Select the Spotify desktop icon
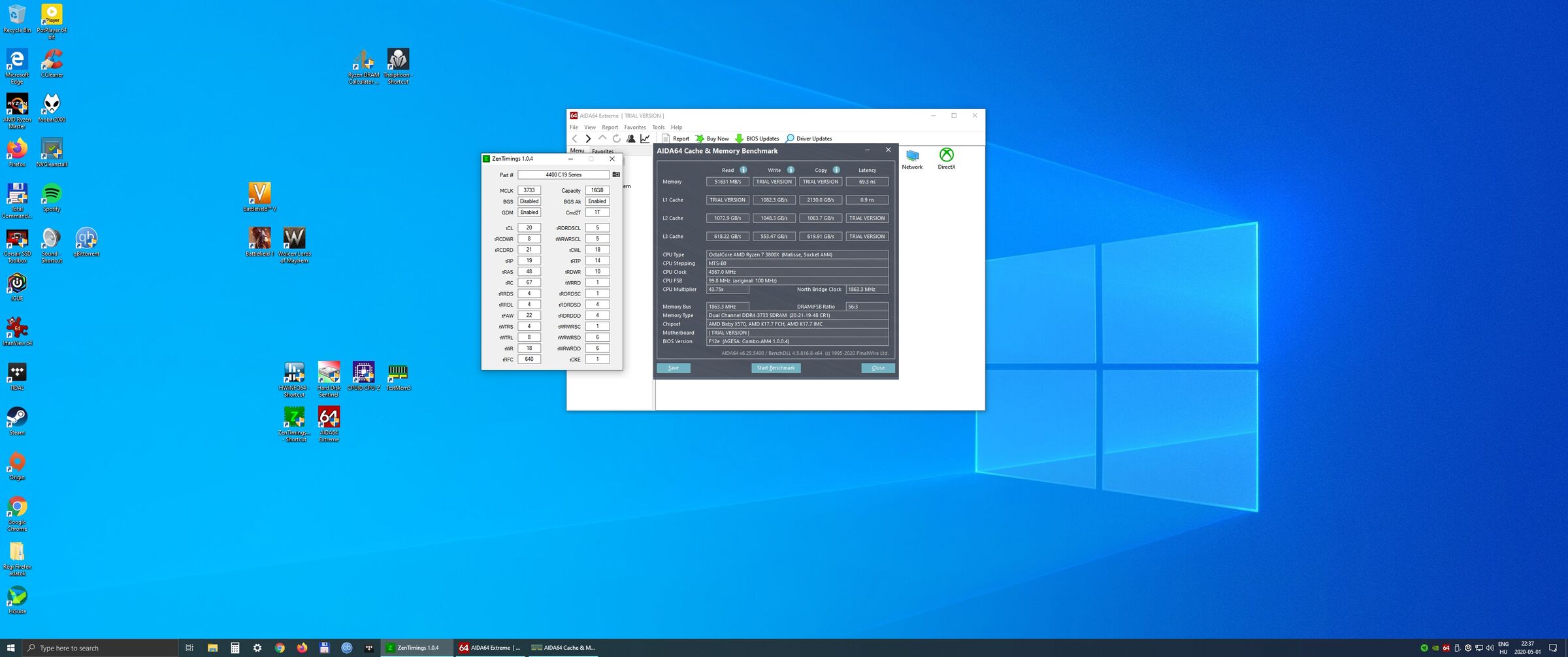 pyautogui.click(x=52, y=197)
